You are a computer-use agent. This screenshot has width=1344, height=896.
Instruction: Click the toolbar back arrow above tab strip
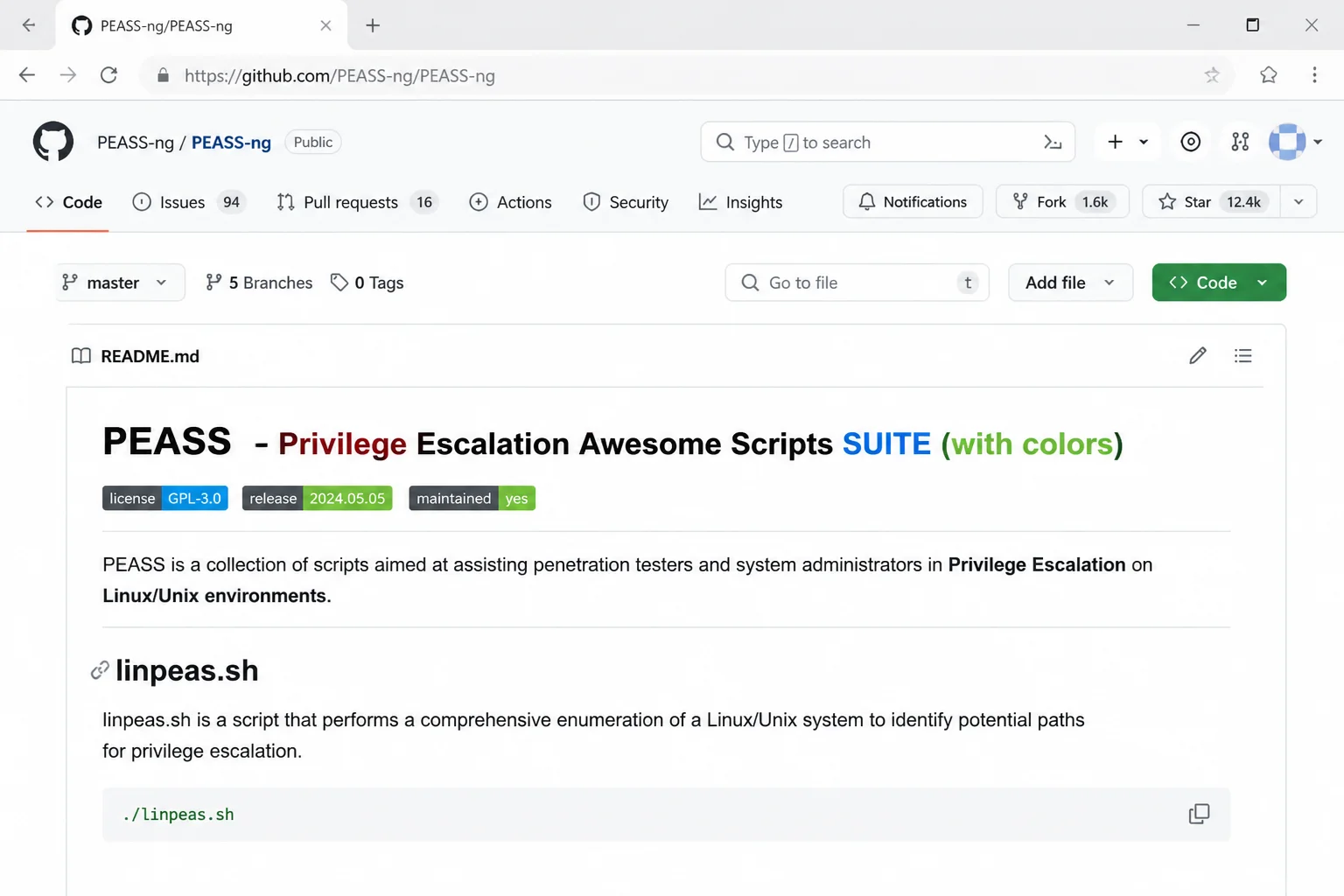28,24
